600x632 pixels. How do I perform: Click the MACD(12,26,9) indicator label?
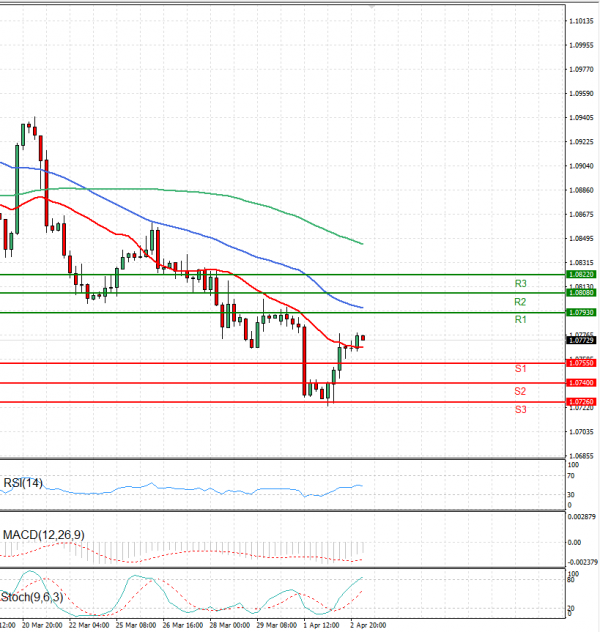pos(44,535)
